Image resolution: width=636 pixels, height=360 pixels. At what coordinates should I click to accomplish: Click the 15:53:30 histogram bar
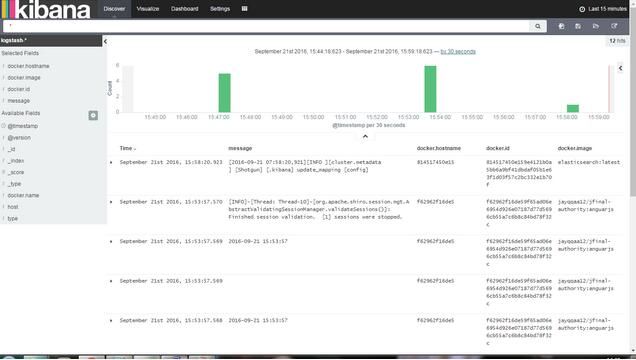[430, 89]
